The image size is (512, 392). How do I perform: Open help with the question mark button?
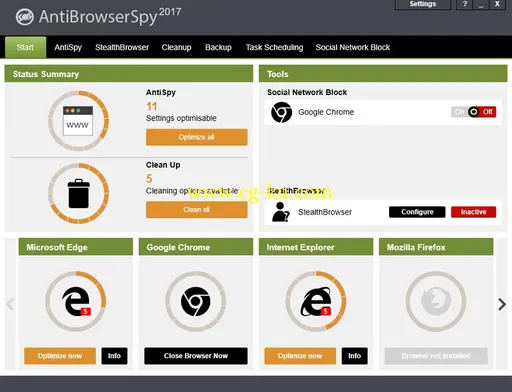(x=465, y=4)
